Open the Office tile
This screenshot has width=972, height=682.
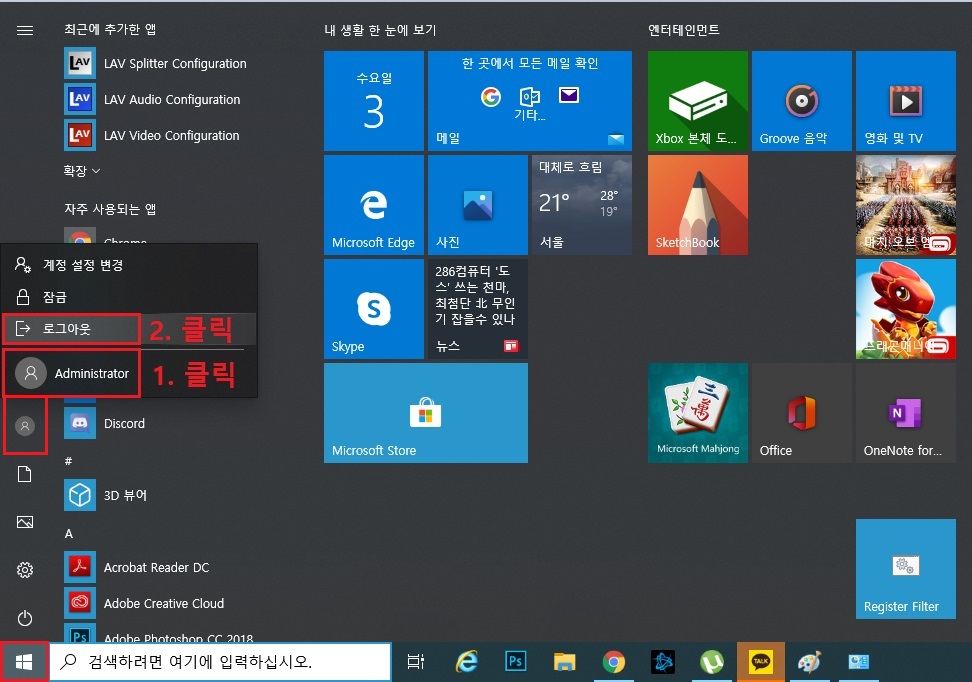tap(802, 413)
